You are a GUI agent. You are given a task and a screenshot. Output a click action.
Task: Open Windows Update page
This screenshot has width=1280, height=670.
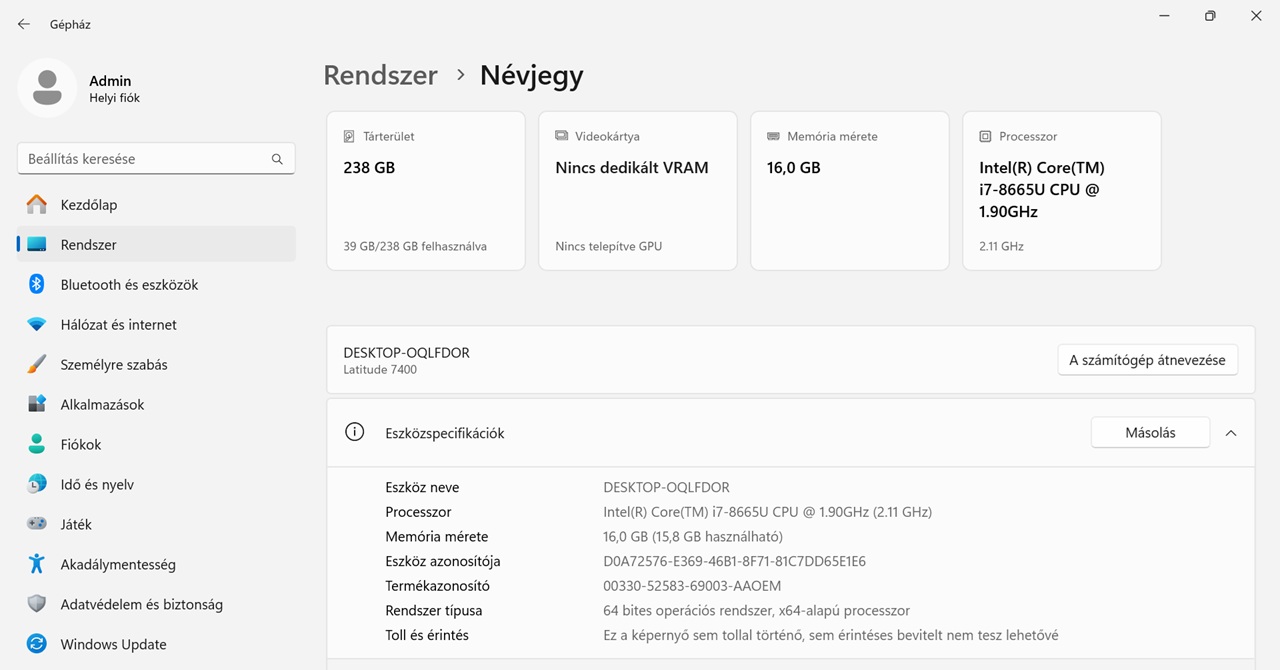[x=156, y=644]
